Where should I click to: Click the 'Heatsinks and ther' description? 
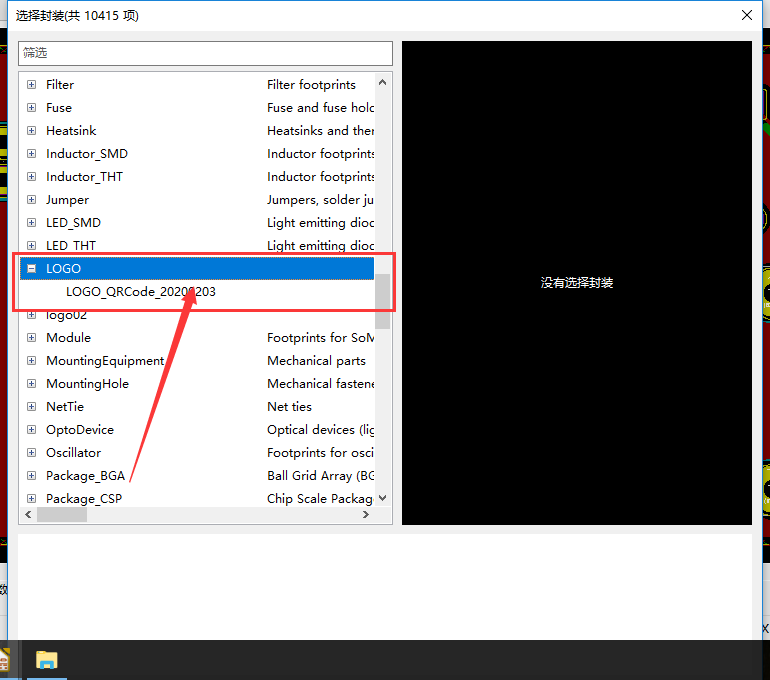[x=320, y=131]
